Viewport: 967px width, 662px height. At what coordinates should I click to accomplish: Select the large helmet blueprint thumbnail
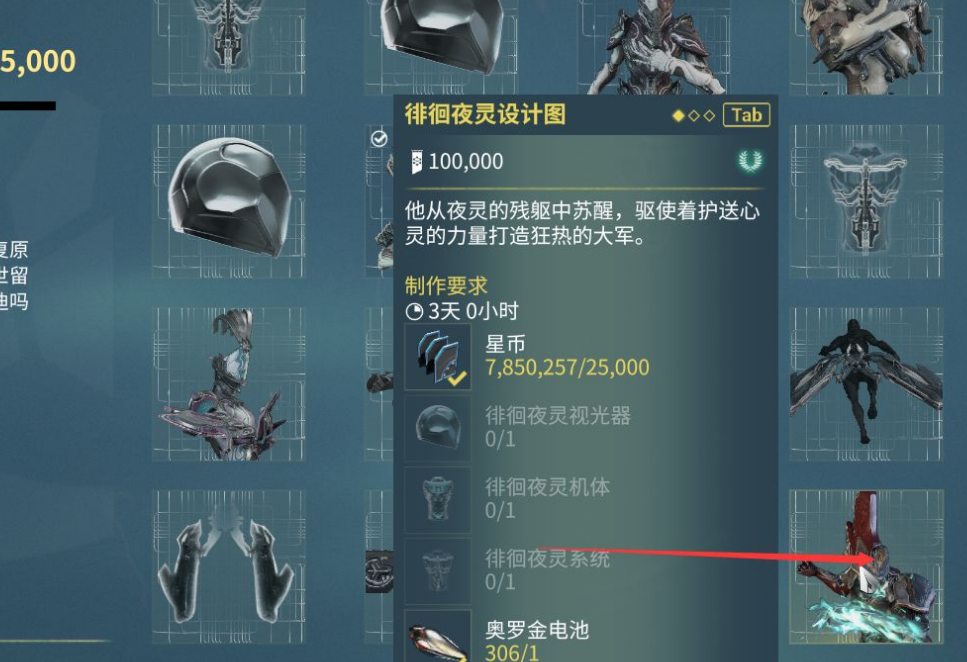(x=229, y=201)
